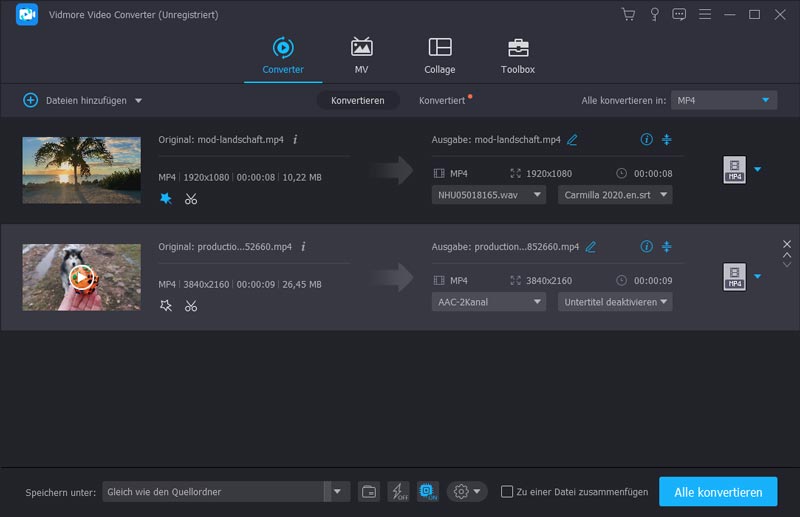Switch to the Toolbox tab
Viewport: 800px width, 517px height.
coord(517,57)
